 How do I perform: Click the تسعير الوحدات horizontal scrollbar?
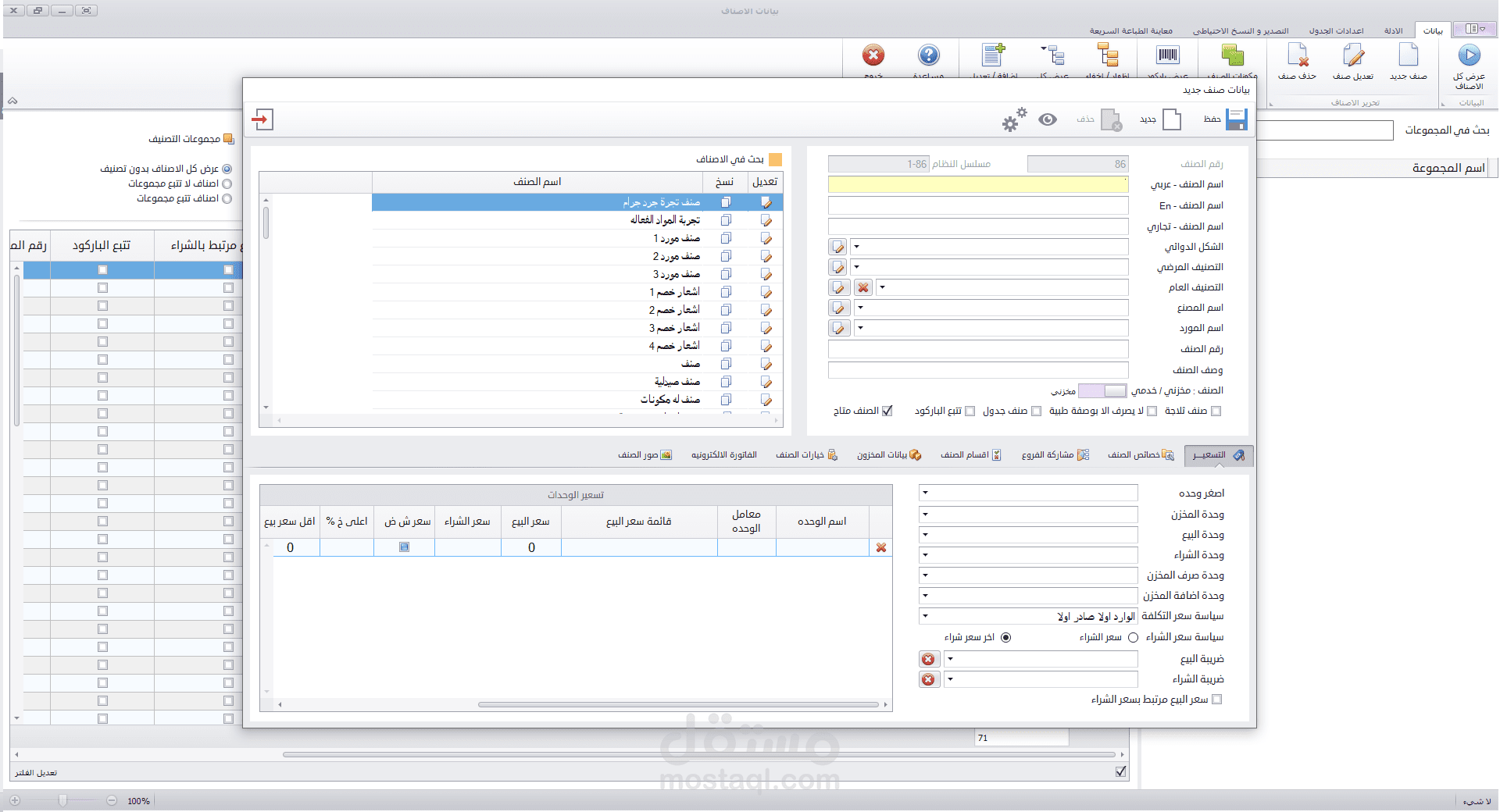point(678,704)
